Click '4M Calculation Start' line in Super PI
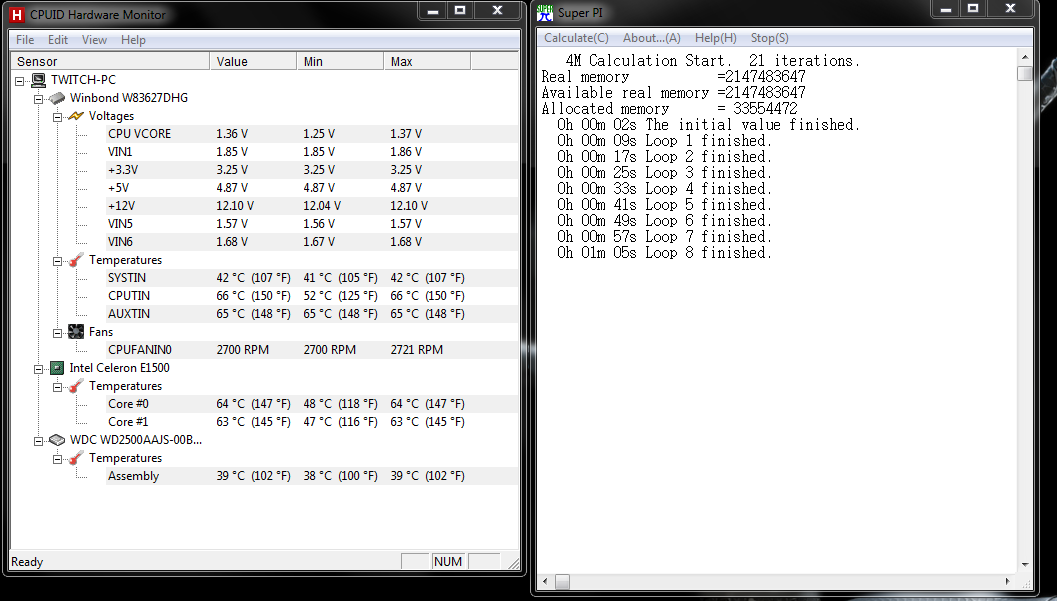Viewport: 1057px width, 601px height. click(x=713, y=61)
